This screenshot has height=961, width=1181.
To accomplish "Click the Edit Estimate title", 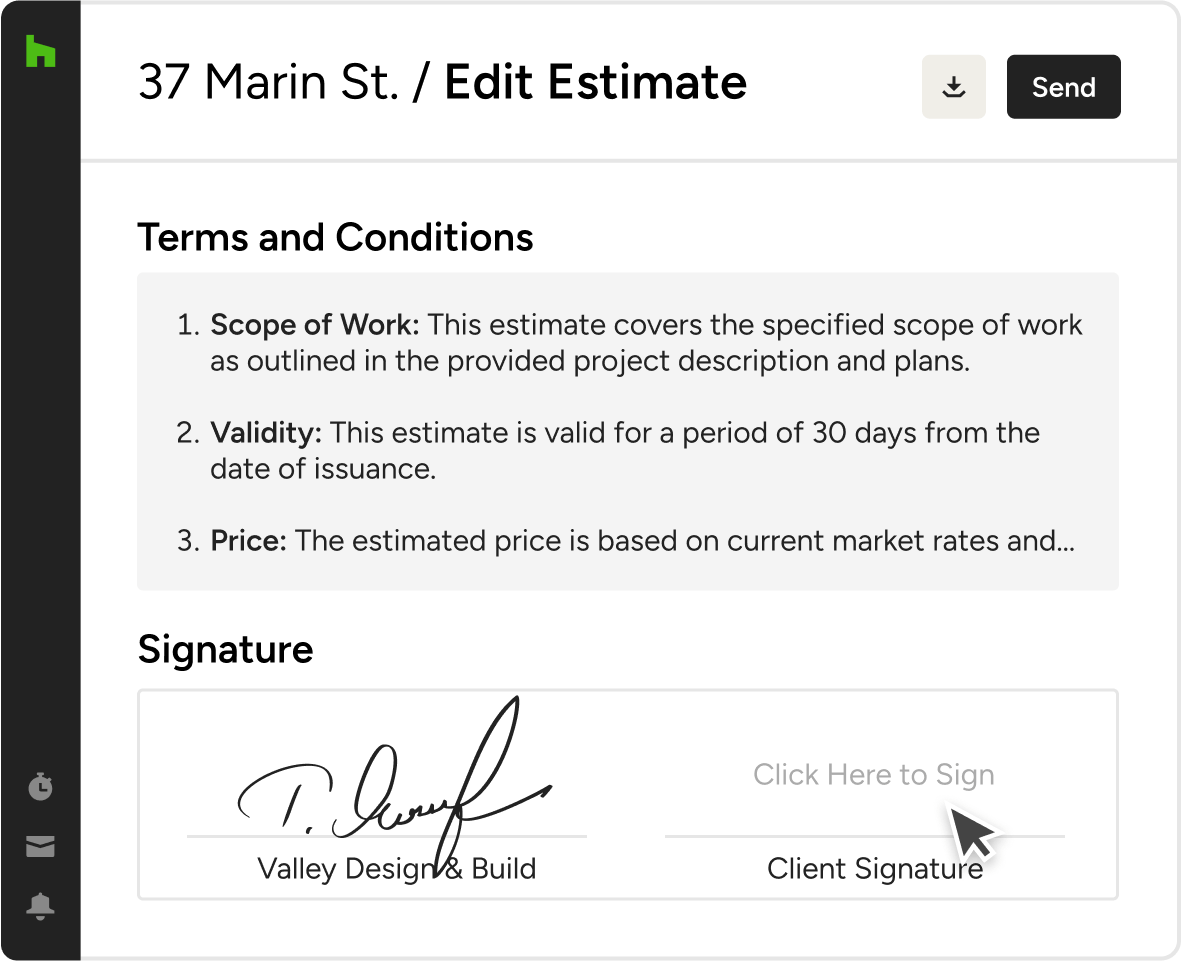I will click(x=595, y=81).
